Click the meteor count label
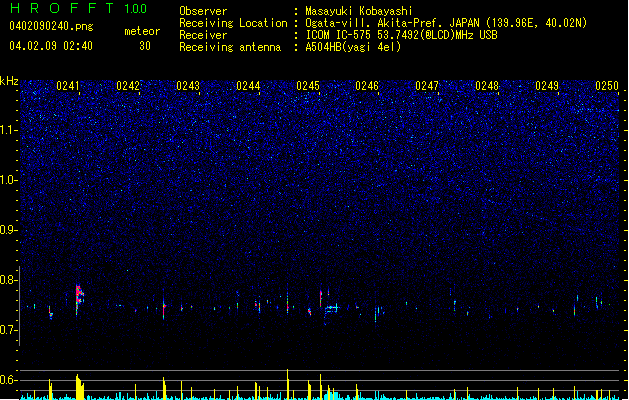Image resolution: width=629 pixels, height=400 pixels. coord(142,31)
